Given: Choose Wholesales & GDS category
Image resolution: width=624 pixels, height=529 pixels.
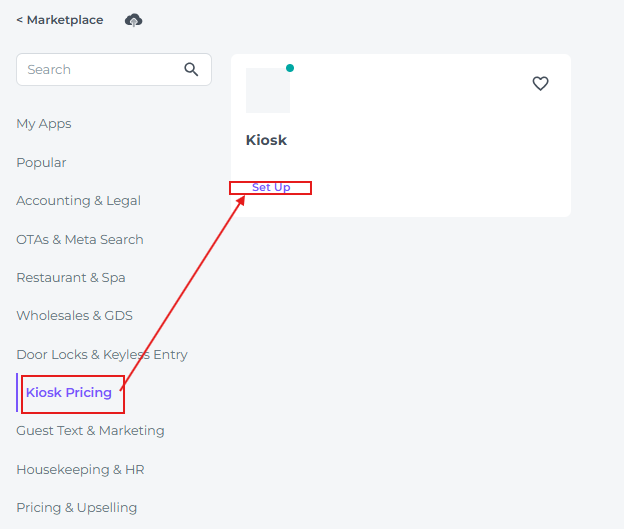Looking at the screenshot, I should [x=74, y=316].
